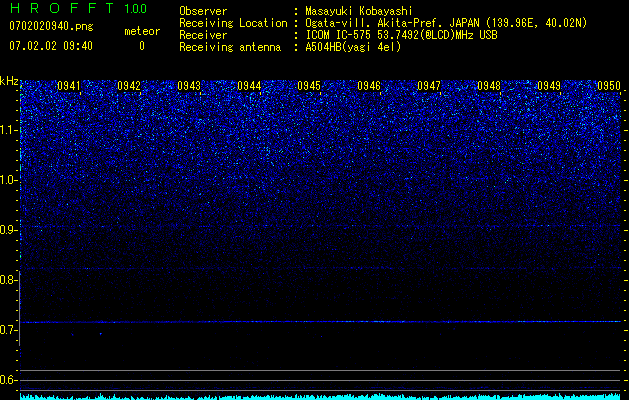
Task: Click the Observer label
Action: point(203,11)
